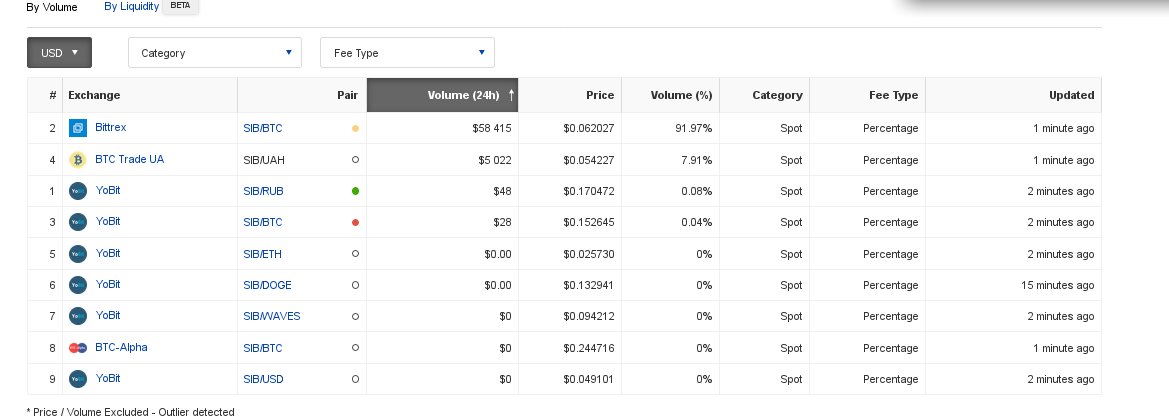The image size is (1169, 416).
Task: Click the YoBit logo in SIB/RUB row
Action: (78, 191)
